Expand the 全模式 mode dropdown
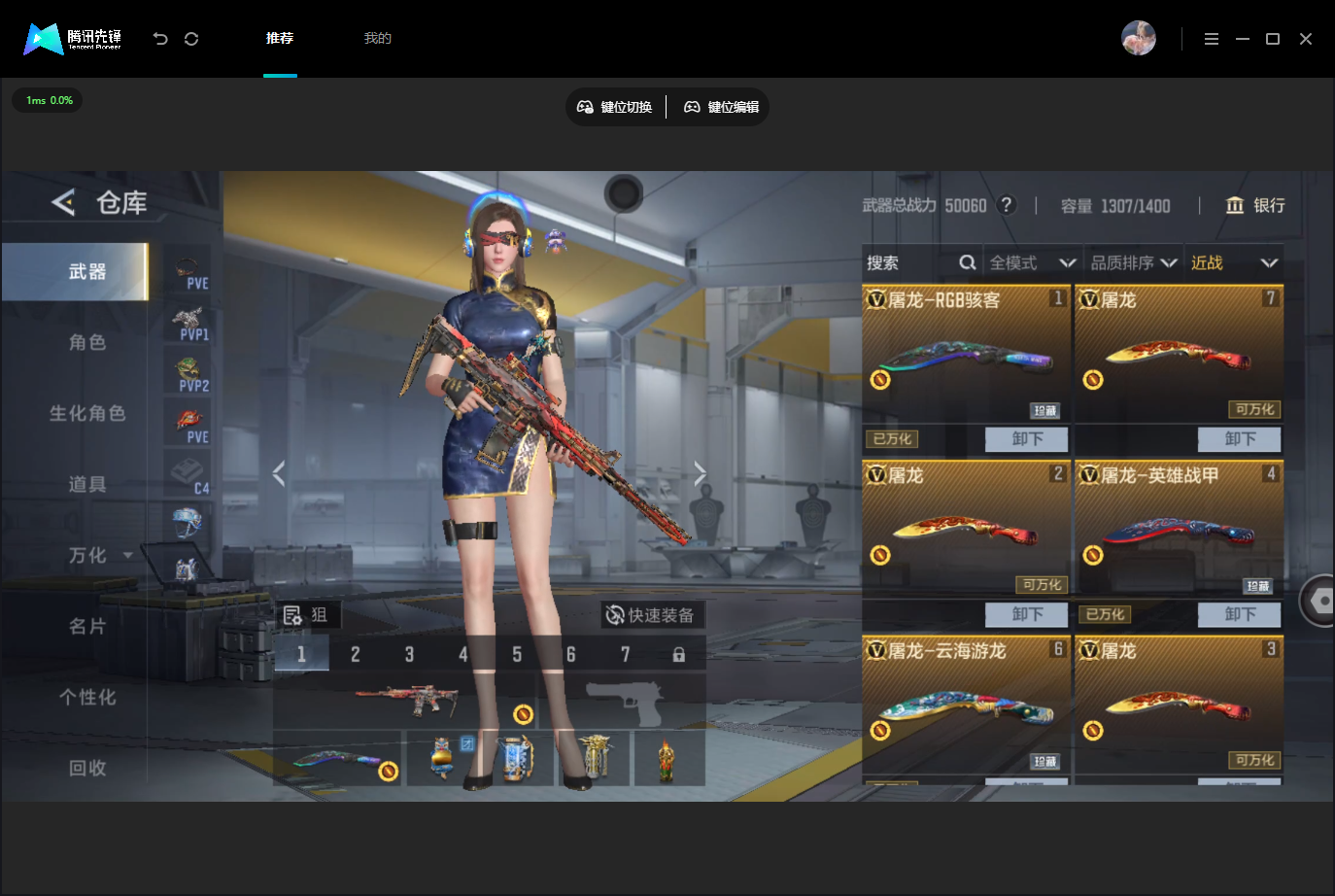The height and width of the screenshot is (896, 1335). (1033, 262)
